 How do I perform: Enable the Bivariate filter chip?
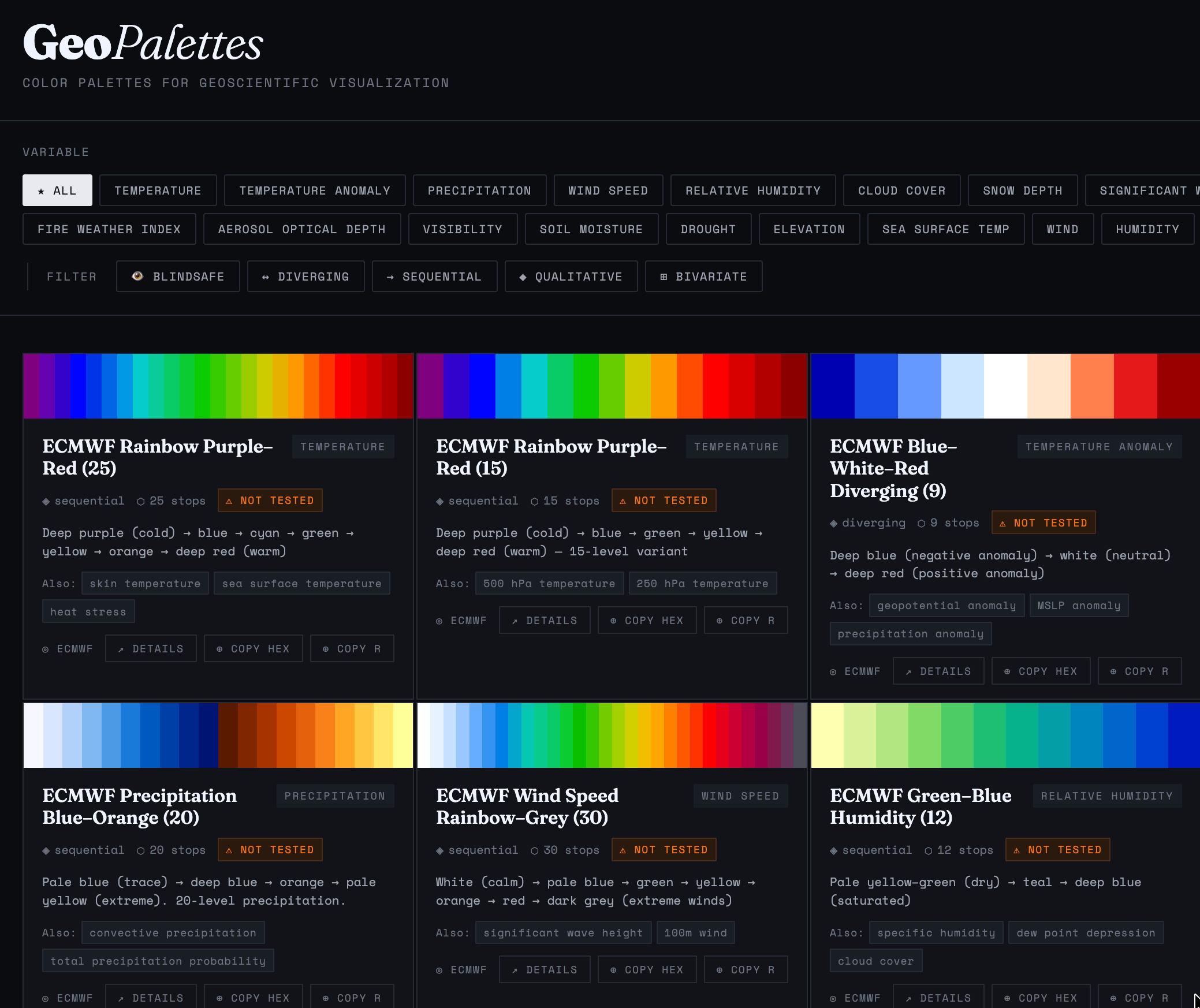(x=703, y=277)
